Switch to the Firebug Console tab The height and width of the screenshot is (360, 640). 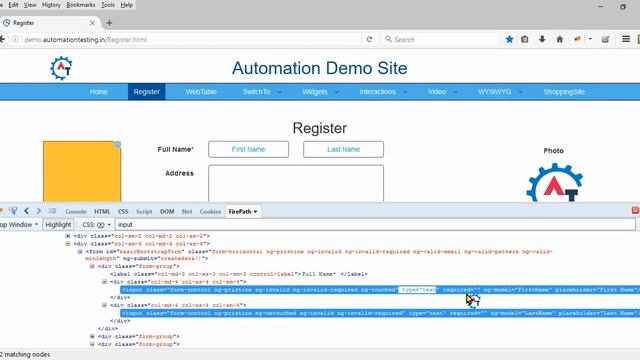click(x=76, y=211)
